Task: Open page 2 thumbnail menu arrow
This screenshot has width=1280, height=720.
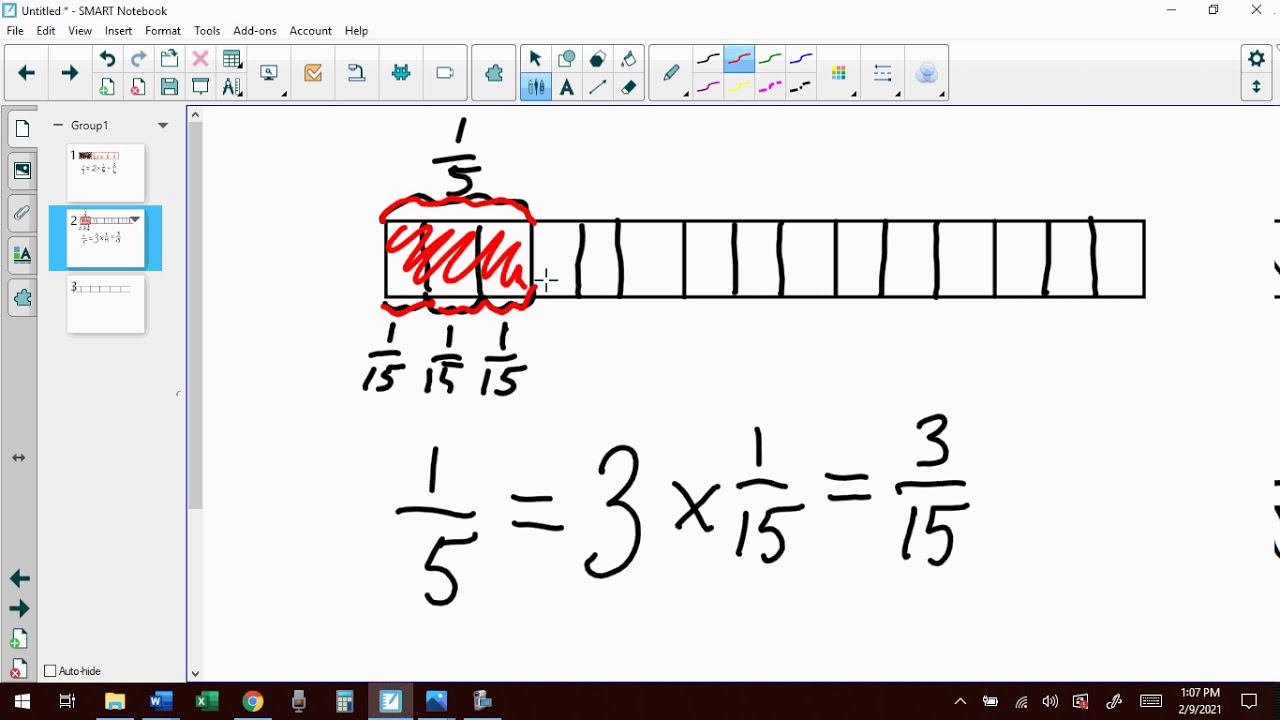Action: pos(135,220)
